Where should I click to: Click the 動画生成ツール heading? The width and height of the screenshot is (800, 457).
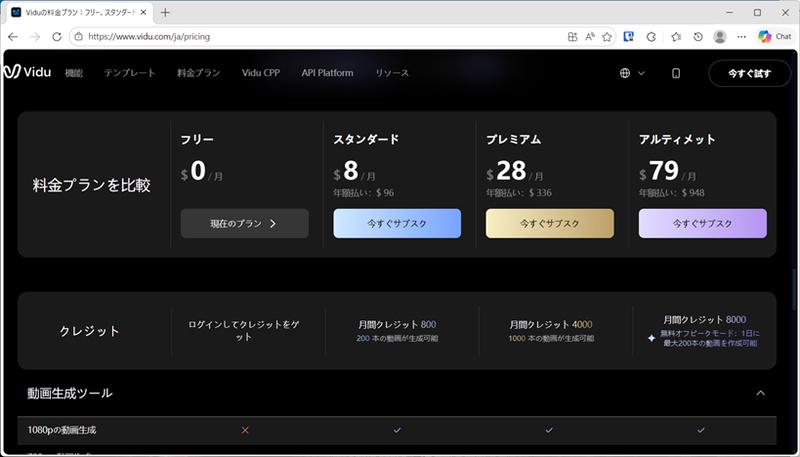pos(70,393)
